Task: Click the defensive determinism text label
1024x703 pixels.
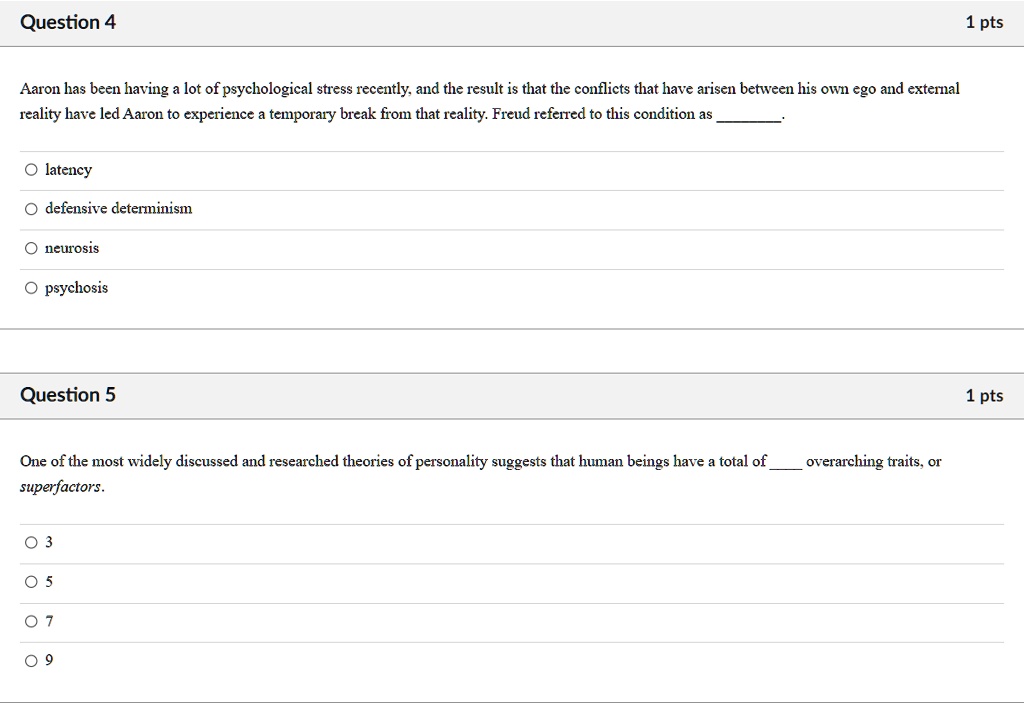Action: point(118,209)
